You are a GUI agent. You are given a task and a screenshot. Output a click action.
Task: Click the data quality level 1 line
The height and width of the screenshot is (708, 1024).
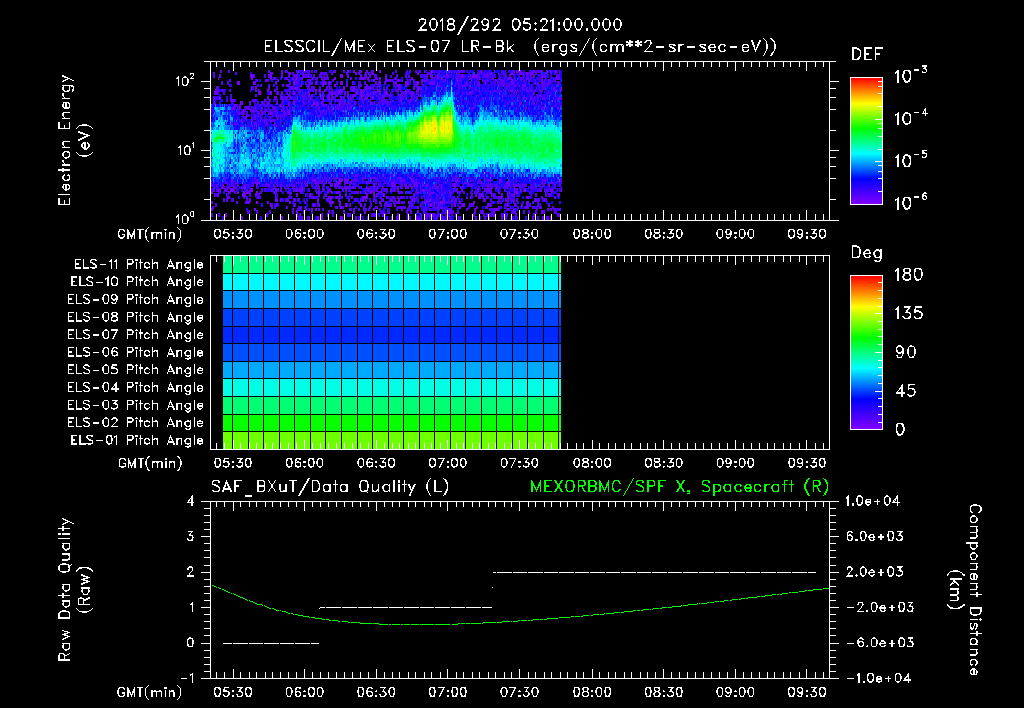coord(406,607)
